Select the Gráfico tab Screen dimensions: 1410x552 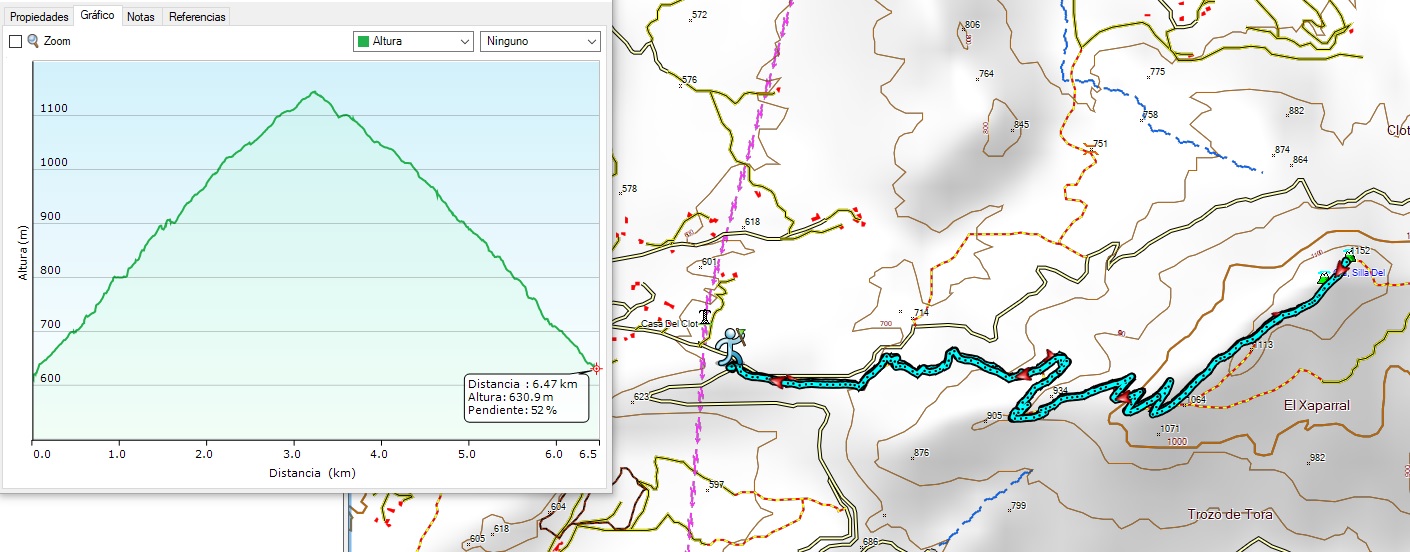click(x=98, y=16)
